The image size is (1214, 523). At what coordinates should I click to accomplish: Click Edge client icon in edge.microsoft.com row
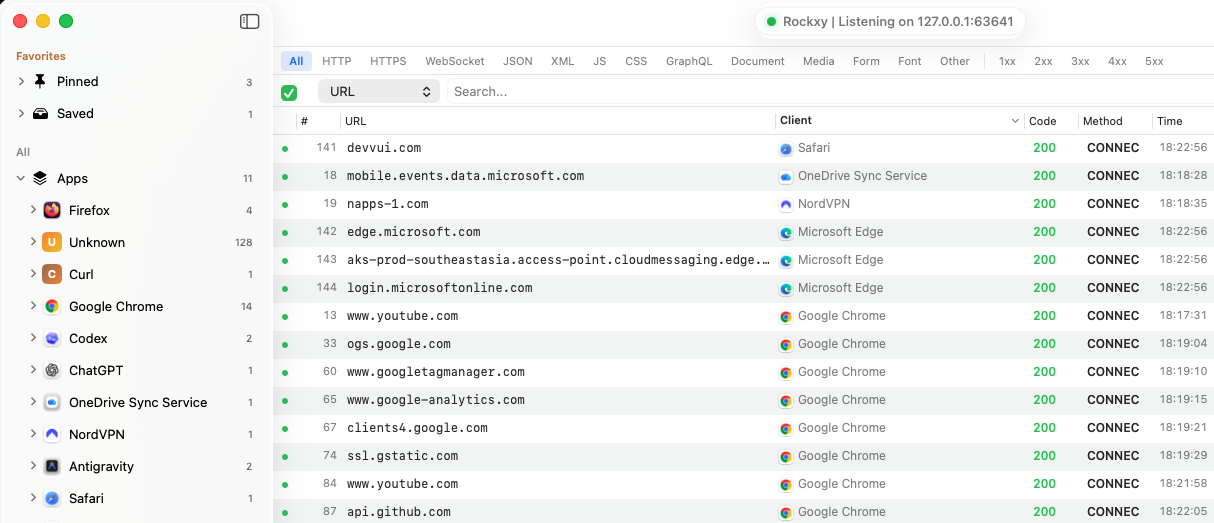pos(786,232)
